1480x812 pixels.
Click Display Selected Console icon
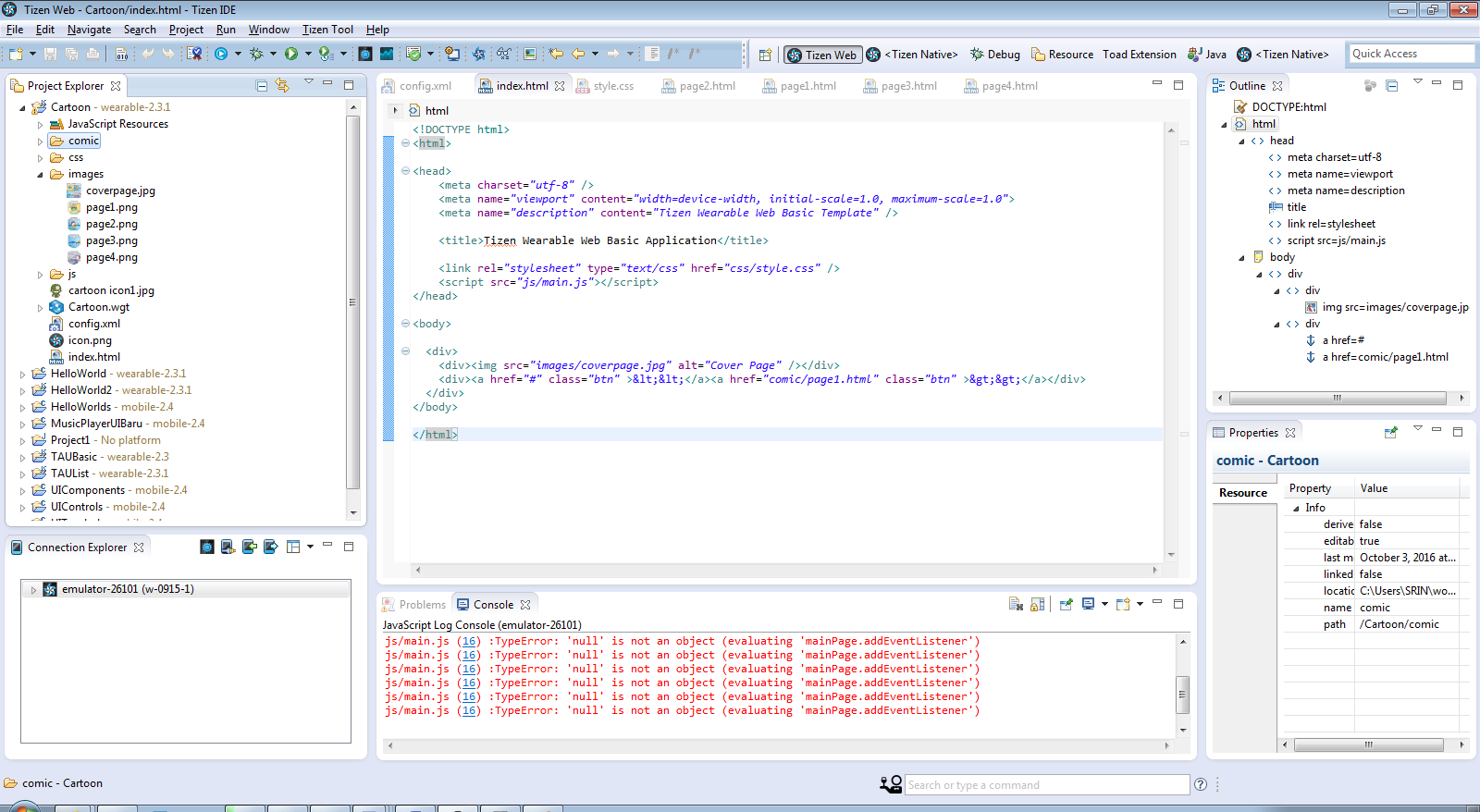click(1089, 604)
